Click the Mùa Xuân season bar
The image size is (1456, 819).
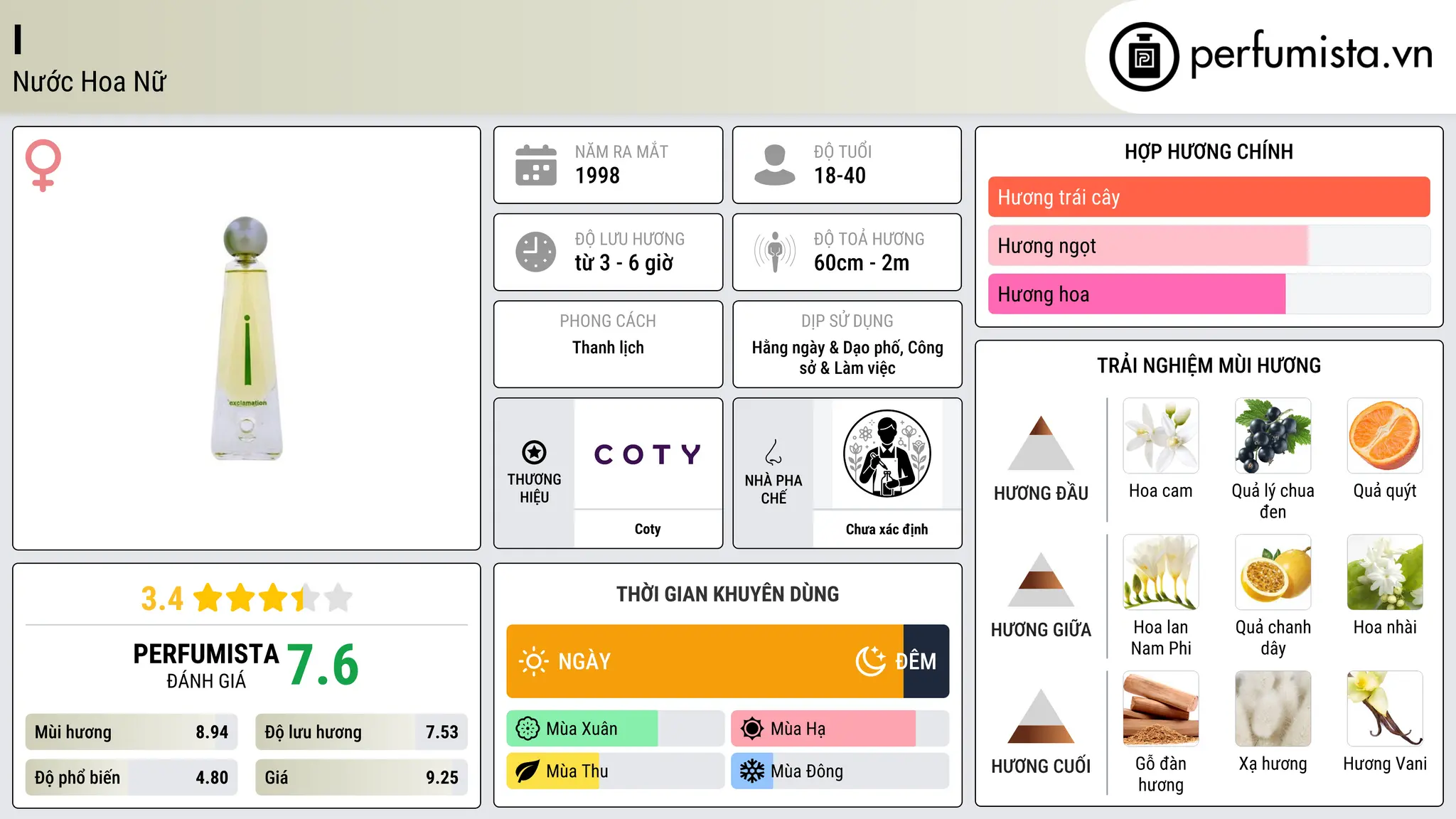pyautogui.click(x=615, y=729)
